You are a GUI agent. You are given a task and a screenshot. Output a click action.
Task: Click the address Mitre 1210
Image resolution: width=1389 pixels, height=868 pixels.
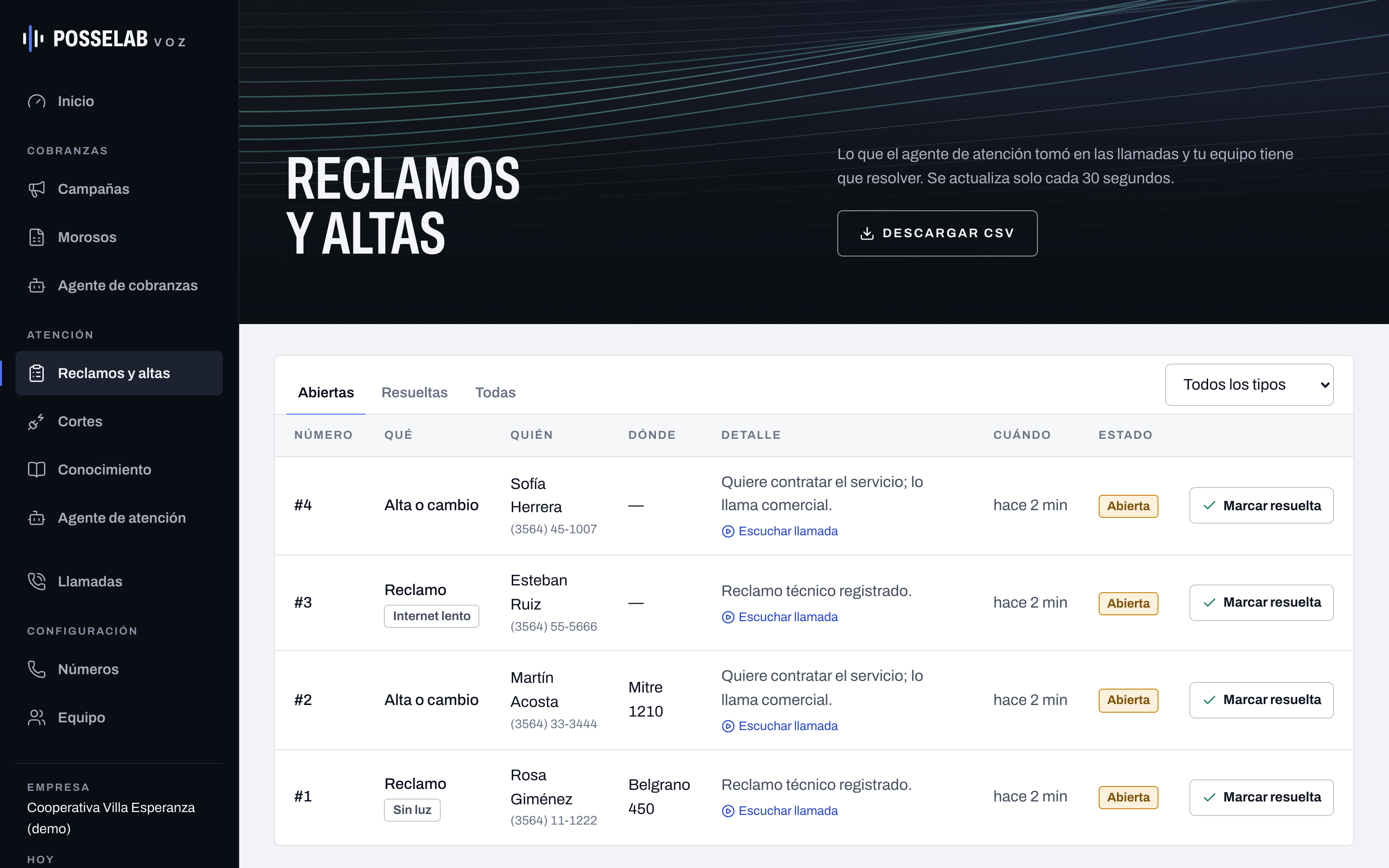click(x=645, y=700)
